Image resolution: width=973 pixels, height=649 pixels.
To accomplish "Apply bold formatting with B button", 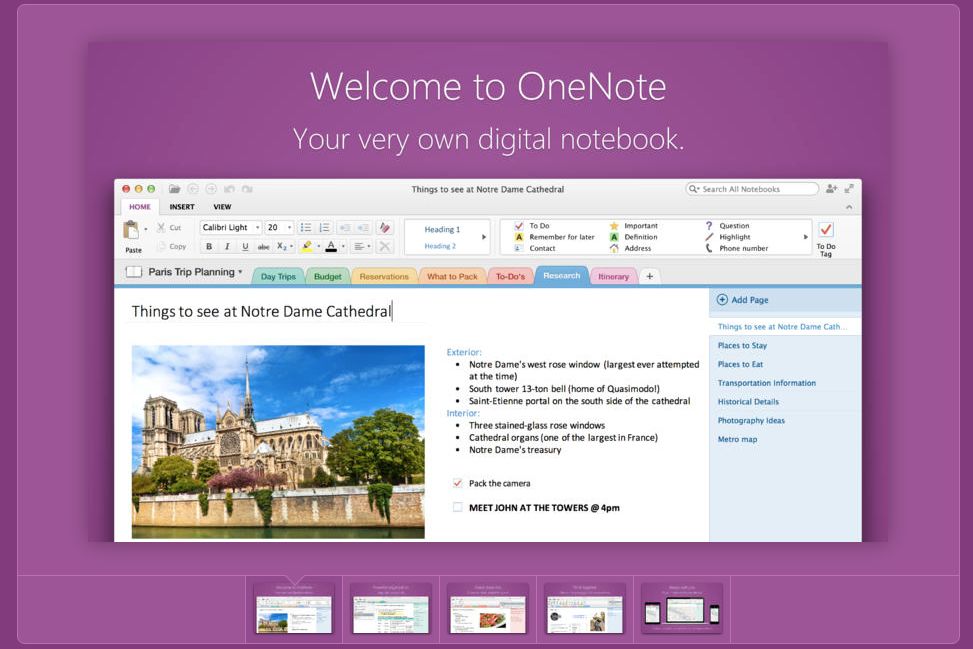I will pyautogui.click(x=209, y=246).
